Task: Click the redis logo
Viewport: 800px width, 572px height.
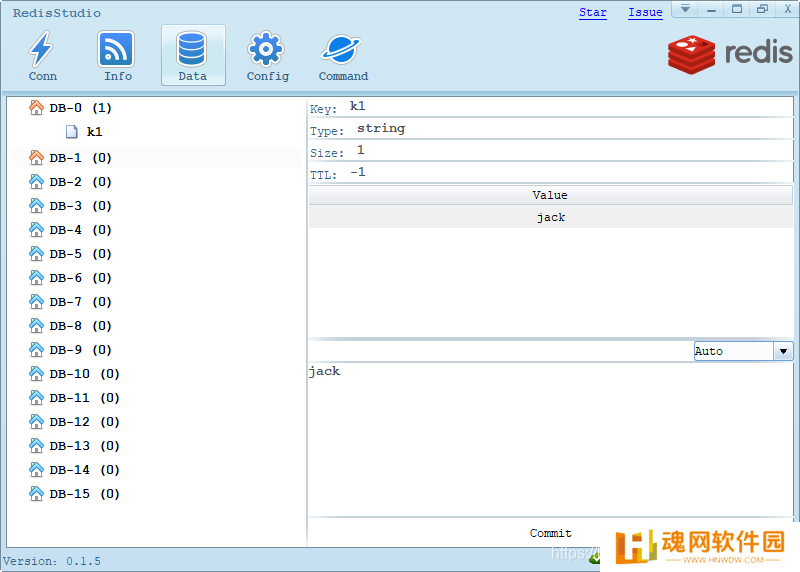Action: 730,54
